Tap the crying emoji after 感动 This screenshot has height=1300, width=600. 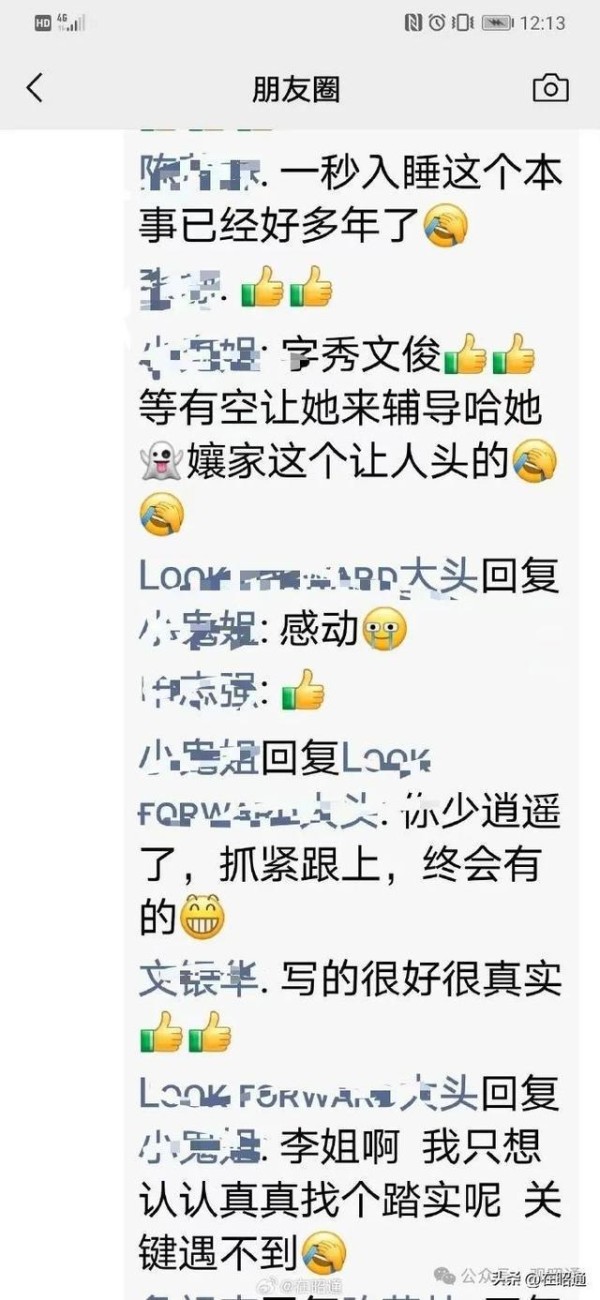pos(384,630)
